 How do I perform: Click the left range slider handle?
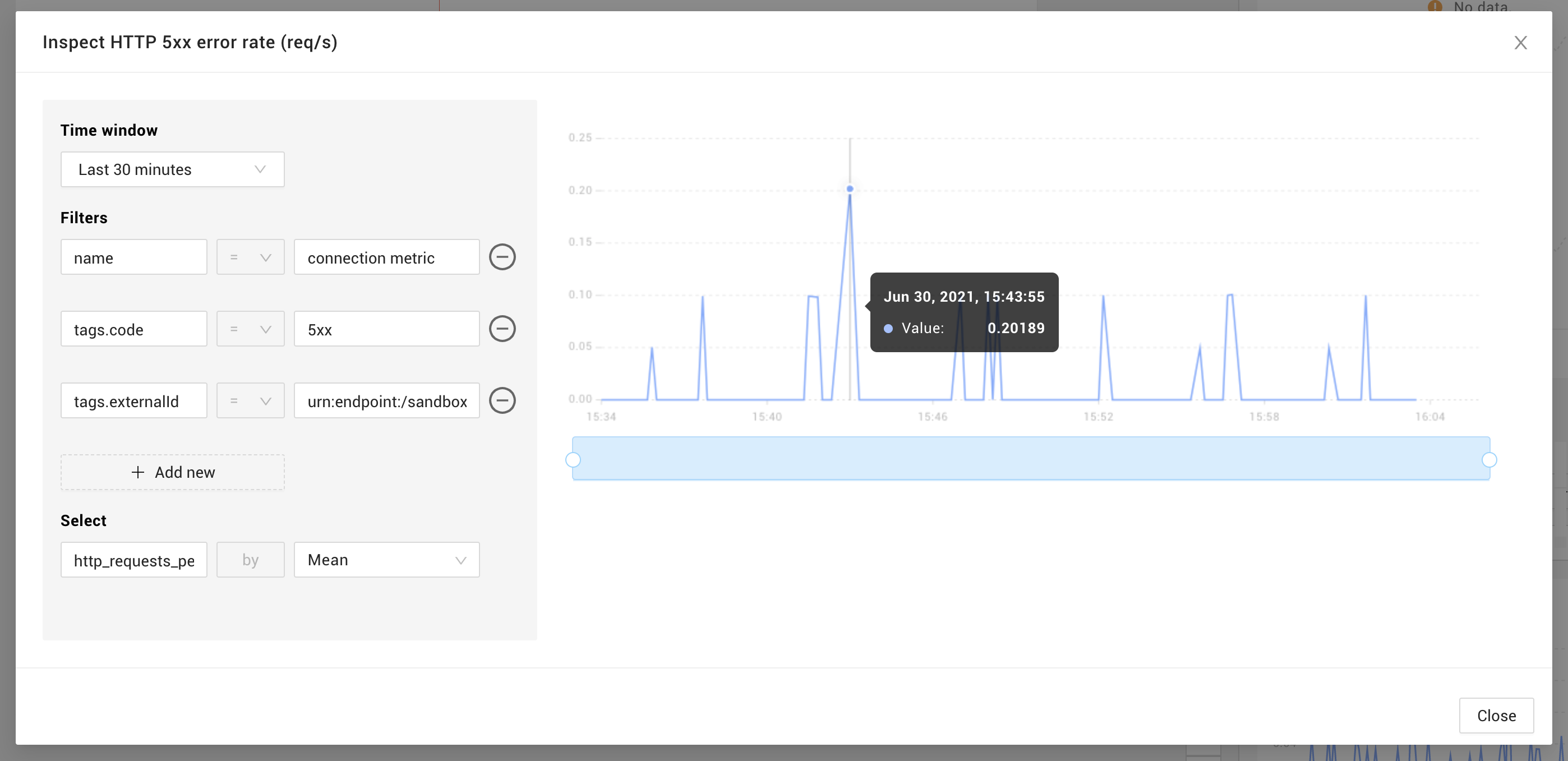tap(573, 460)
